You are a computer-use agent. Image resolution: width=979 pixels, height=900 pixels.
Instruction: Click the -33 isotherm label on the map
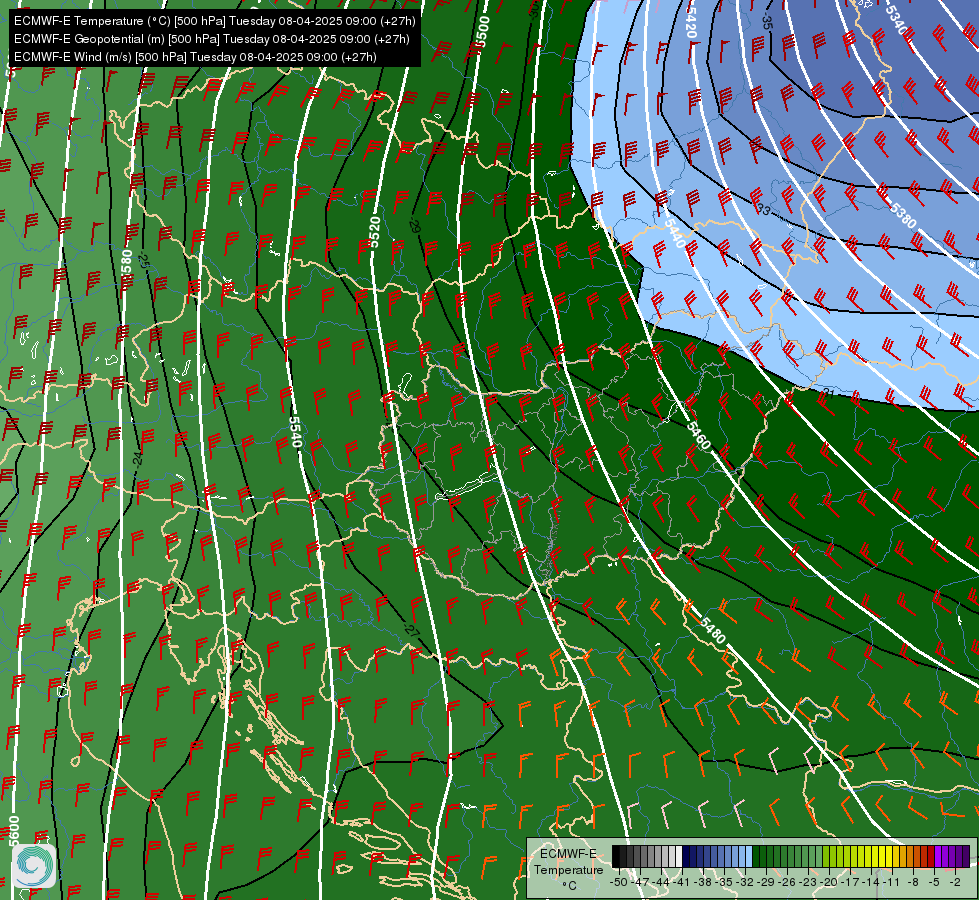(762, 209)
